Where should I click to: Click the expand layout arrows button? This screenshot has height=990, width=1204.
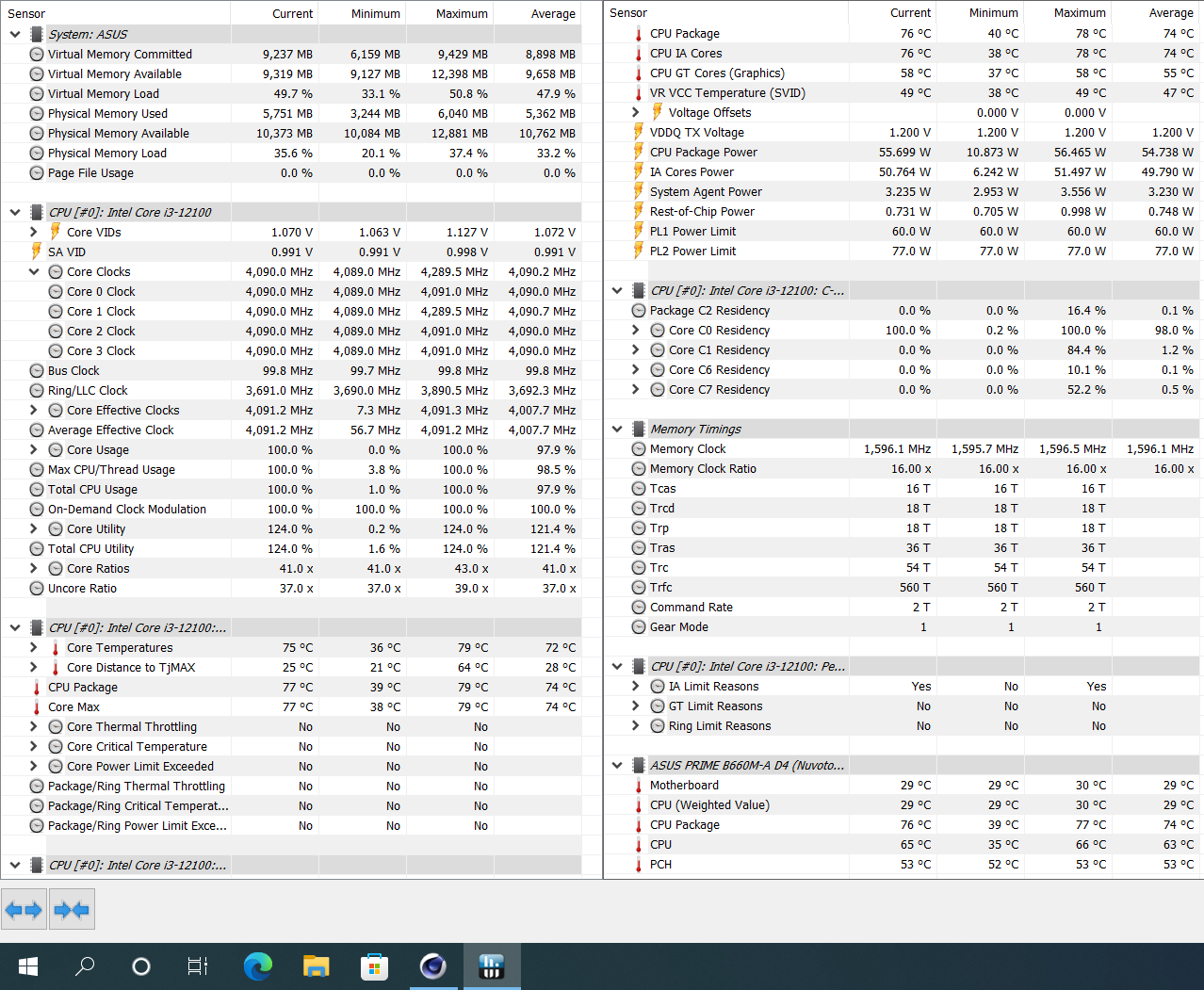pos(24,910)
